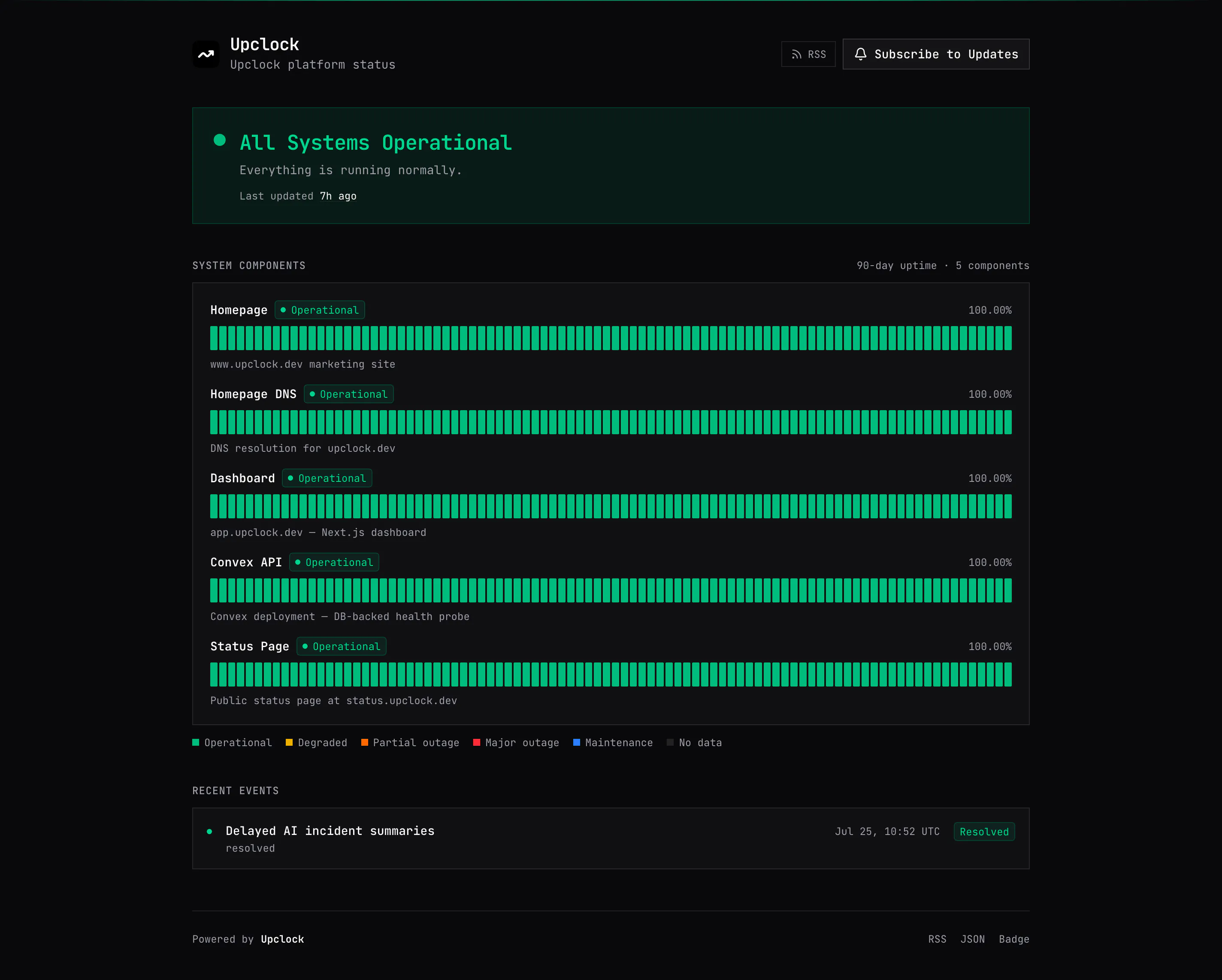Click Subscribe to Updates button
The height and width of the screenshot is (980, 1222).
pos(936,54)
